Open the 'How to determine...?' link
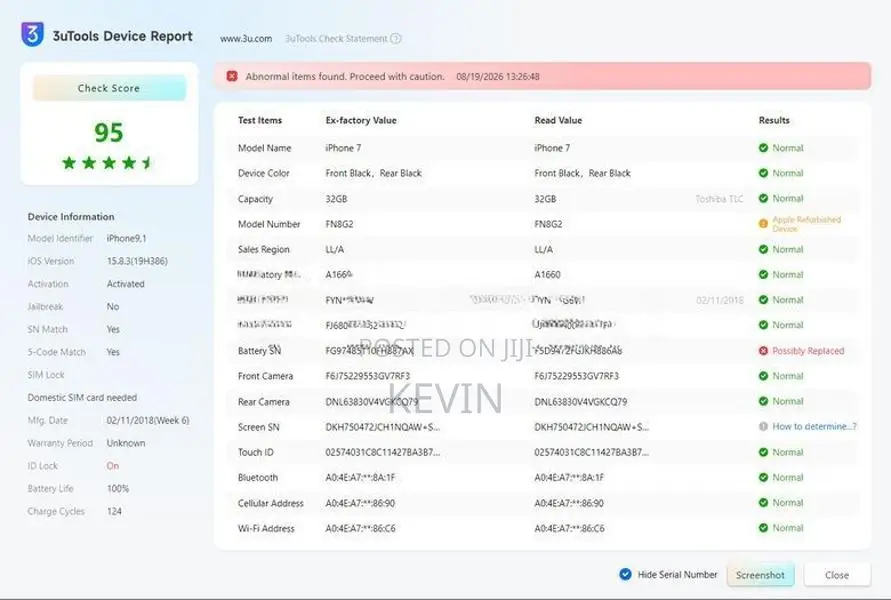Image resolution: width=891 pixels, height=600 pixels. (x=814, y=426)
